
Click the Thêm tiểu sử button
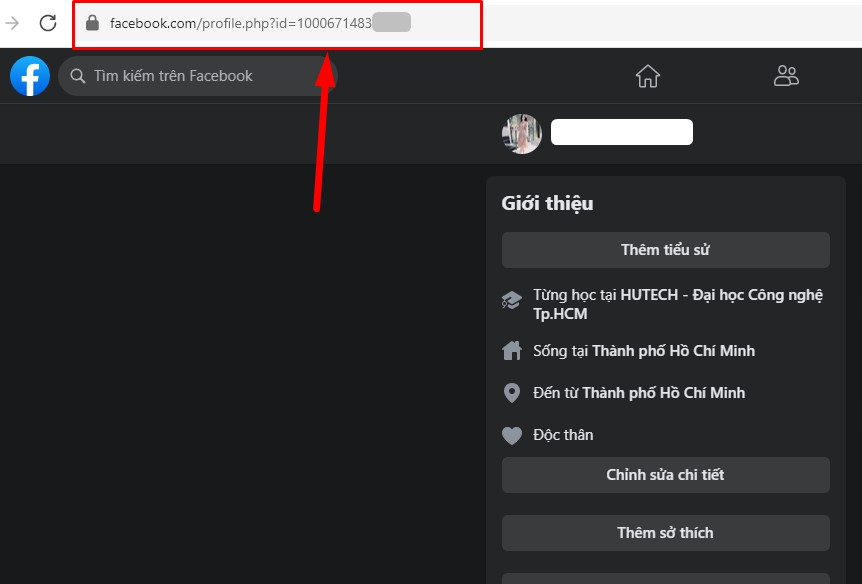click(x=666, y=250)
